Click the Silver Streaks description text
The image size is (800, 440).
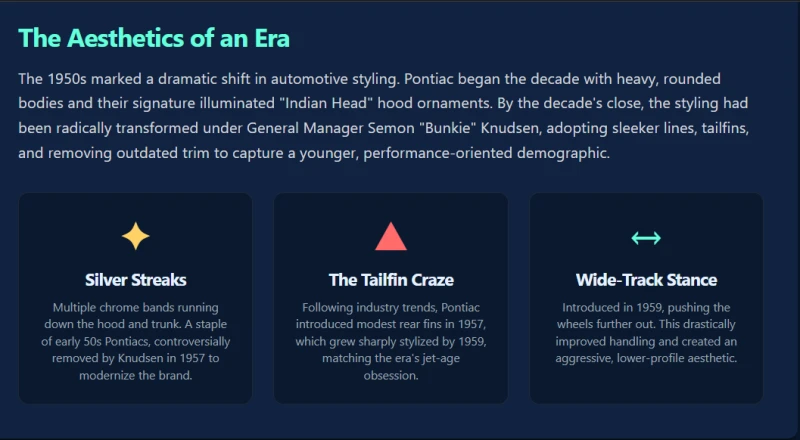(136, 341)
